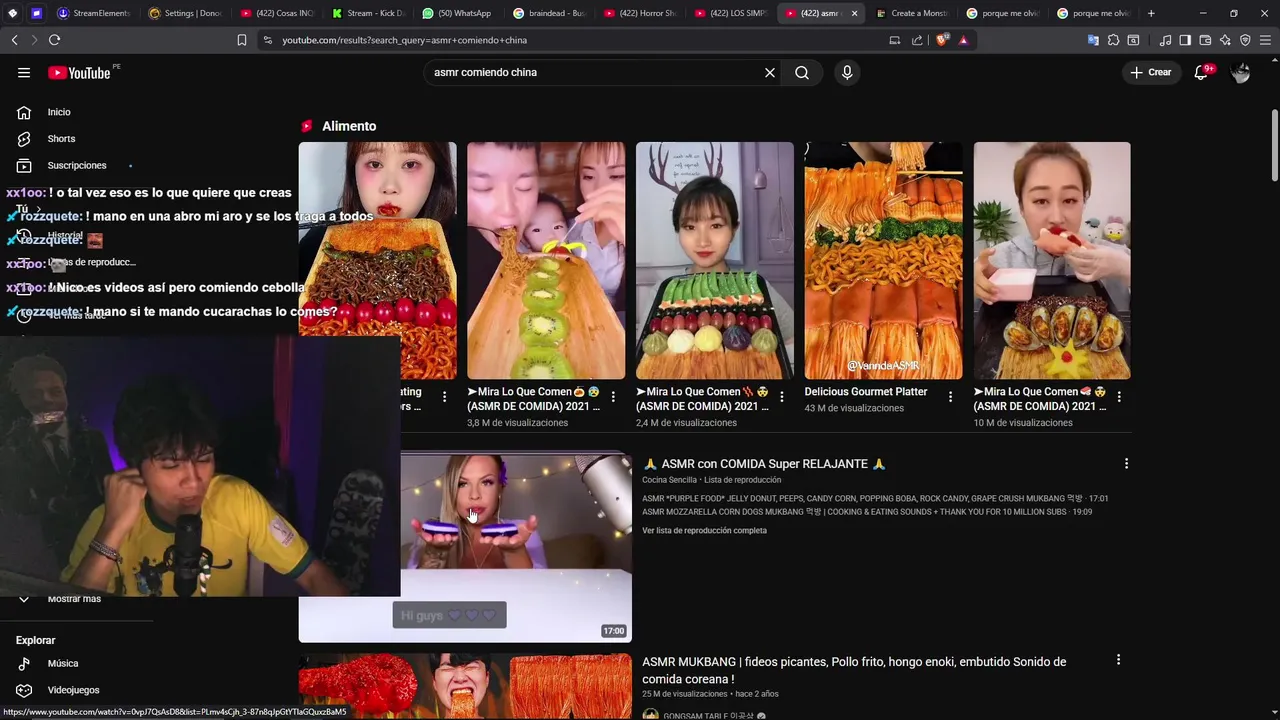Switch to the braindead search tab
Image resolution: width=1280 pixels, height=720 pixels.
[550, 13]
